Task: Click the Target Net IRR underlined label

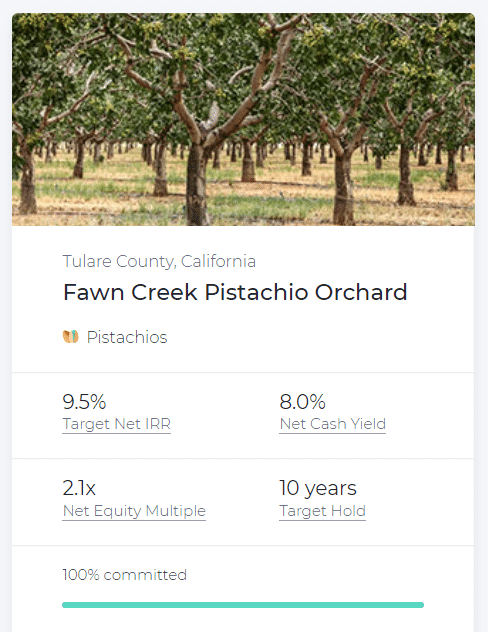Action: click(x=116, y=424)
